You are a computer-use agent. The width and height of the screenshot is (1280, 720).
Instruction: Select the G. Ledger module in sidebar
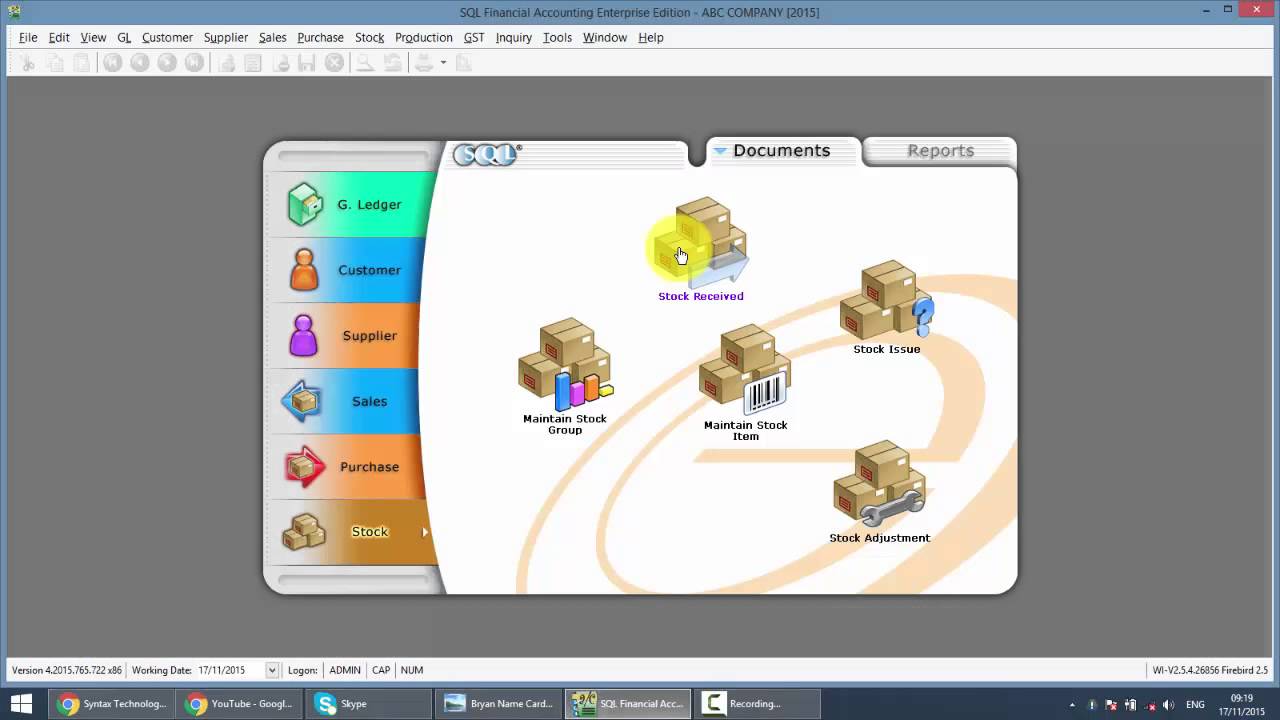pyautogui.click(x=350, y=204)
